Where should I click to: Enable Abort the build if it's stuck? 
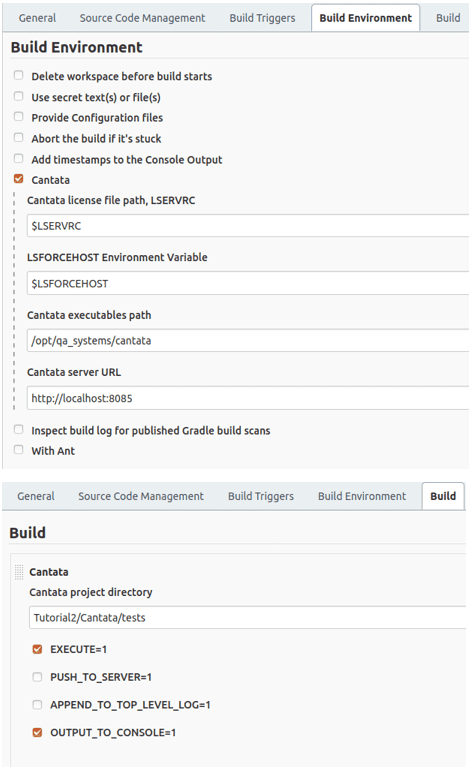click(19, 138)
